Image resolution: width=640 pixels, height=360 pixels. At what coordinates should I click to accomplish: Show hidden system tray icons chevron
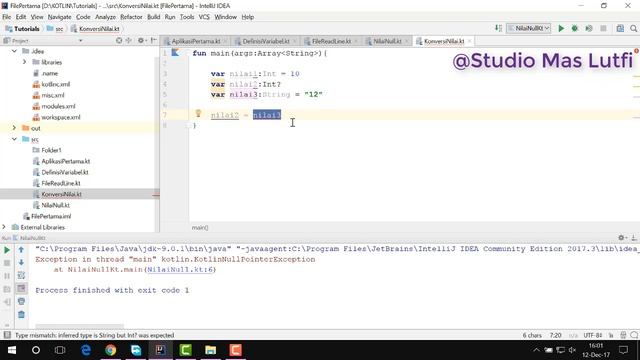536,350
